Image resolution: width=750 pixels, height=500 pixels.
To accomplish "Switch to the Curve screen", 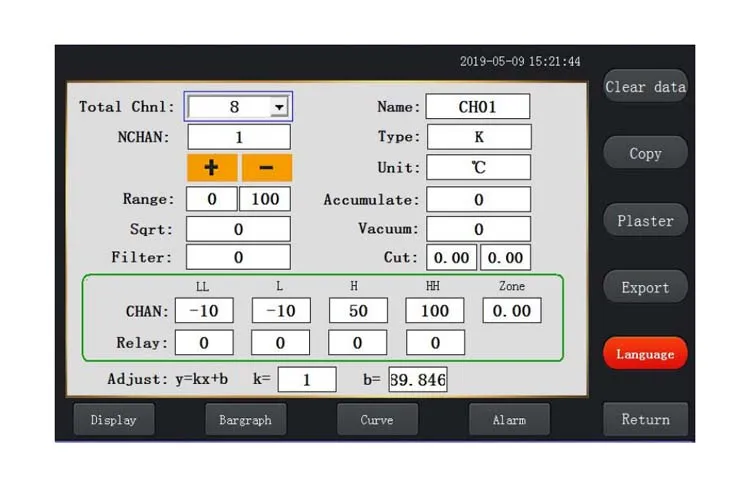I will click(377, 420).
